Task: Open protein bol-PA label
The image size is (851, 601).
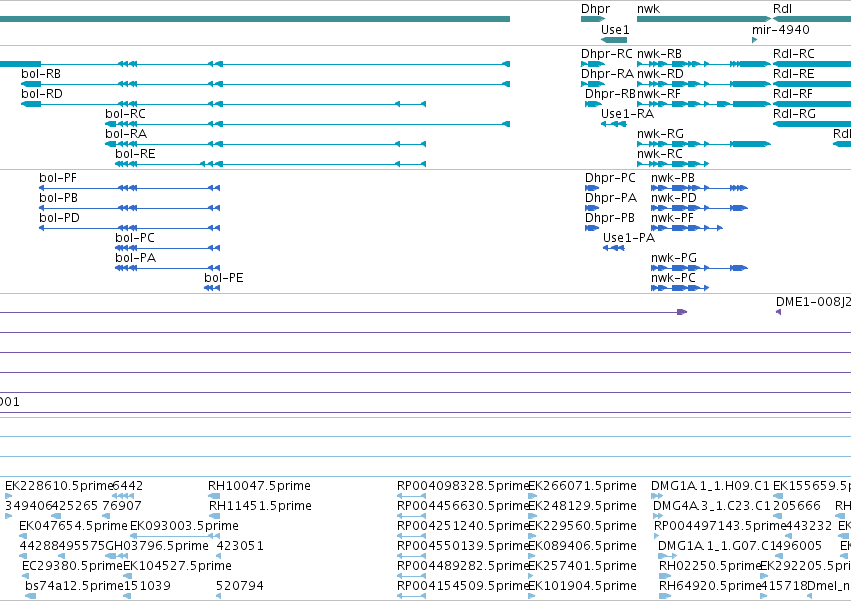Action: (135, 258)
